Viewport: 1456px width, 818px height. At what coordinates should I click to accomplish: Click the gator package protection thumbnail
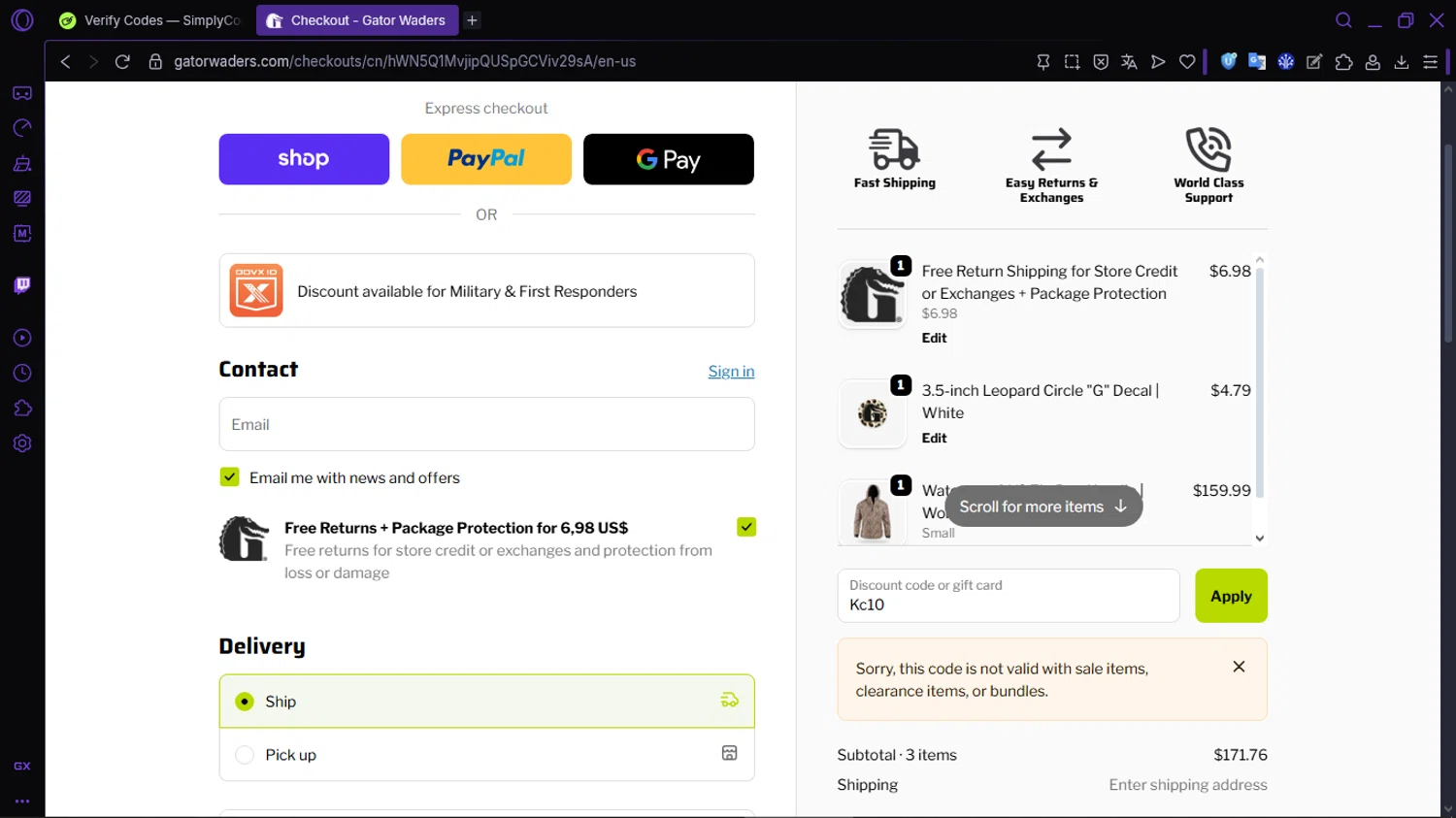(x=872, y=294)
